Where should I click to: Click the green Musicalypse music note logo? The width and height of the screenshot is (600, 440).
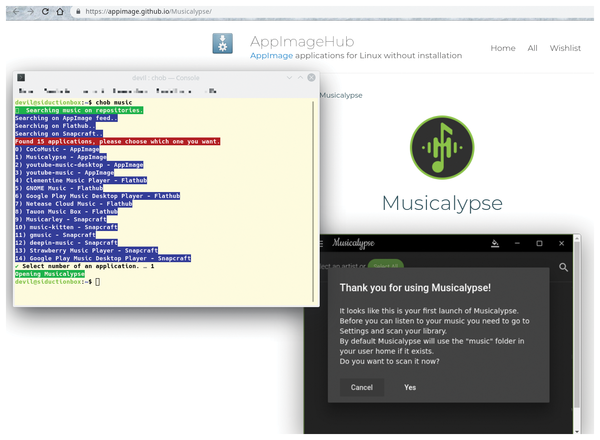tap(442, 147)
